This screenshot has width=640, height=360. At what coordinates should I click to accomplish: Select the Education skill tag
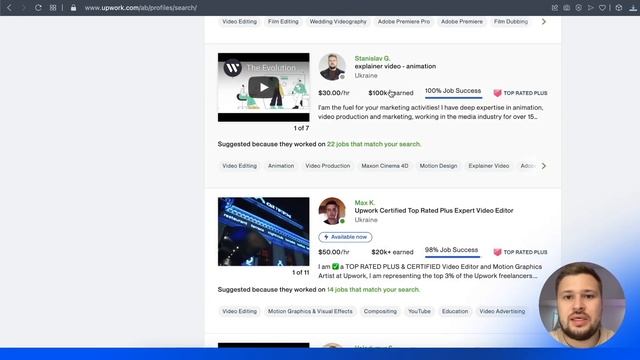coord(455,311)
